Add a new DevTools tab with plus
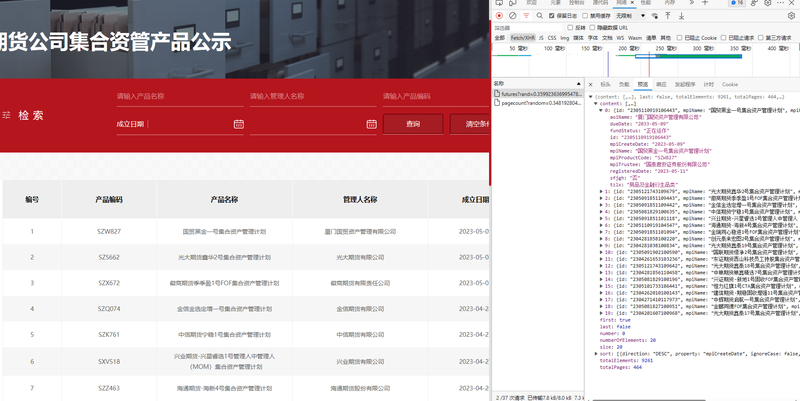This screenshot has width=800, height=401. coord(705,3)
